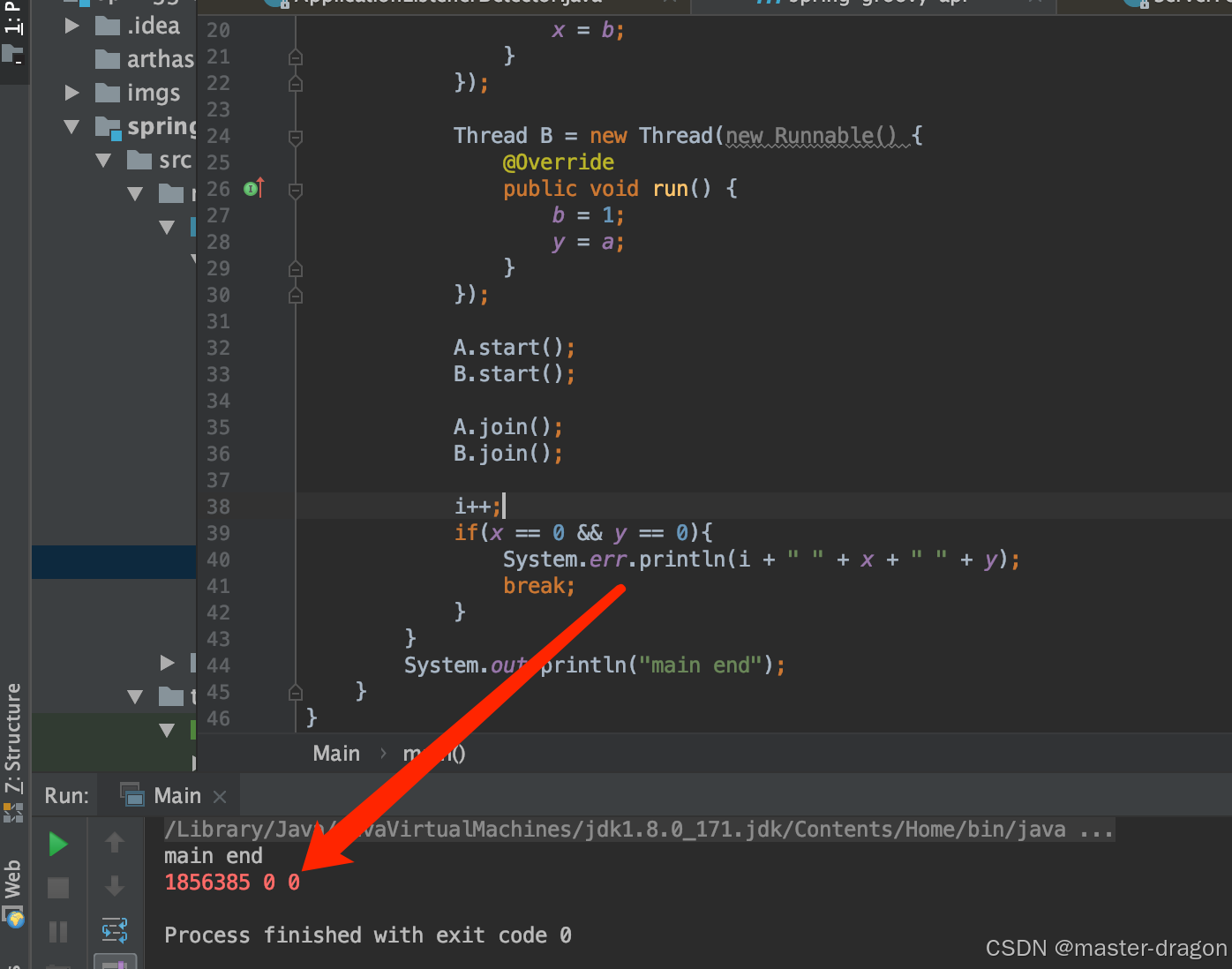
Task: Select the imgs folder icon
Action: pyautogui.click(x=108, y=93)
